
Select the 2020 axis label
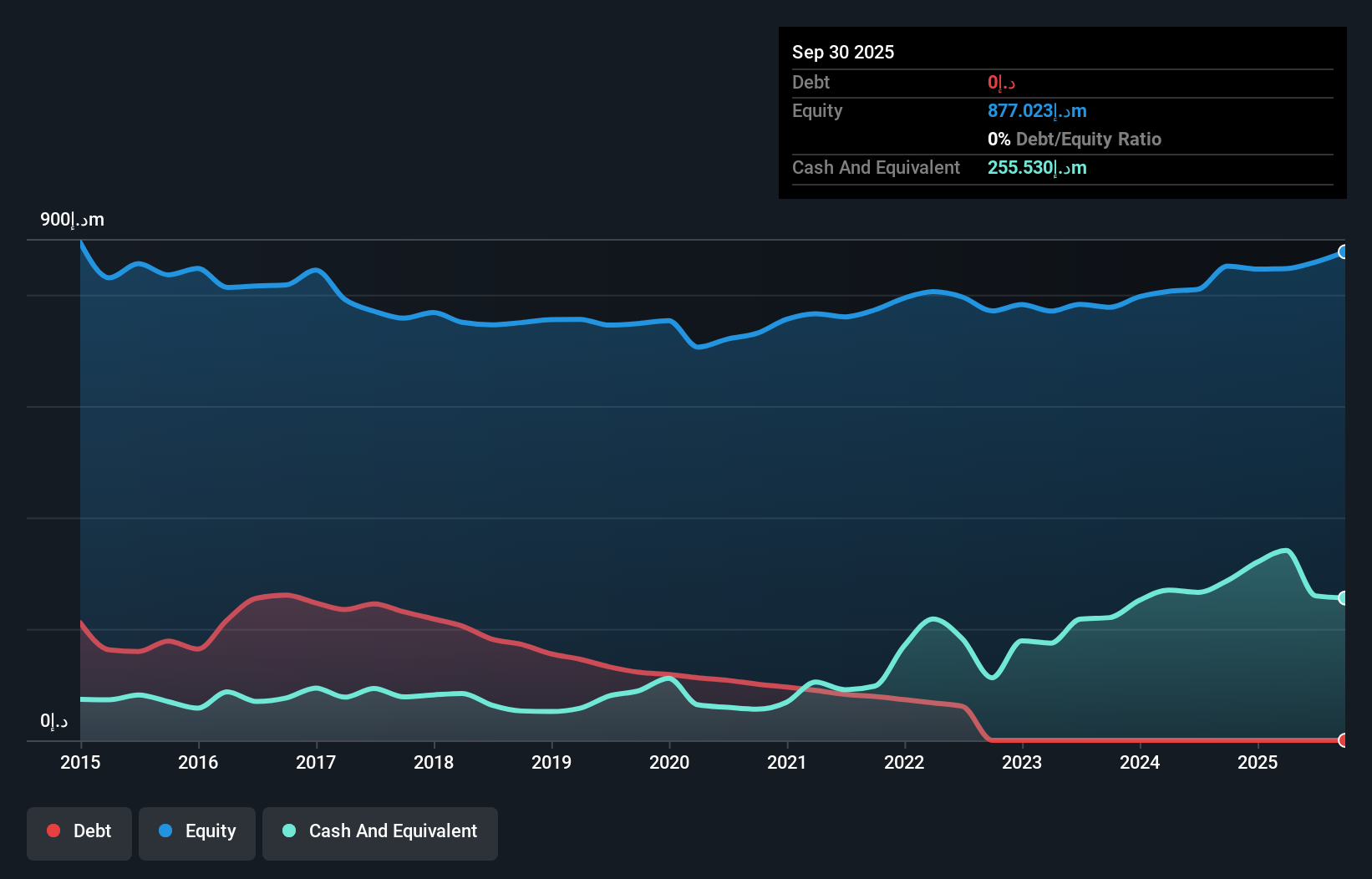[668, 763]
